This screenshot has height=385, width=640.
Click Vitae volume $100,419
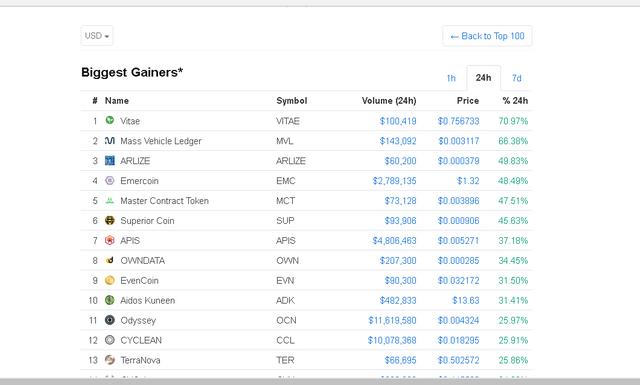pyautogui.click(x=398, y=121)
